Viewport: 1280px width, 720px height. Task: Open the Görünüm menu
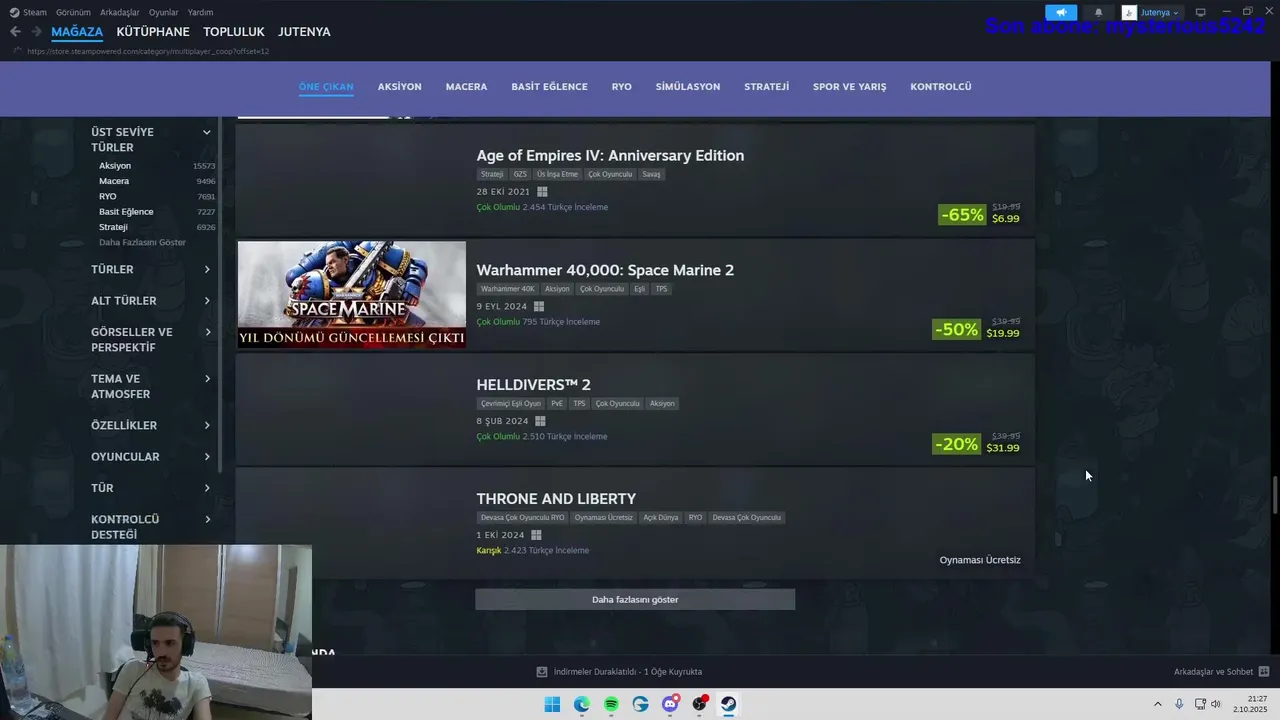[73, 12]
